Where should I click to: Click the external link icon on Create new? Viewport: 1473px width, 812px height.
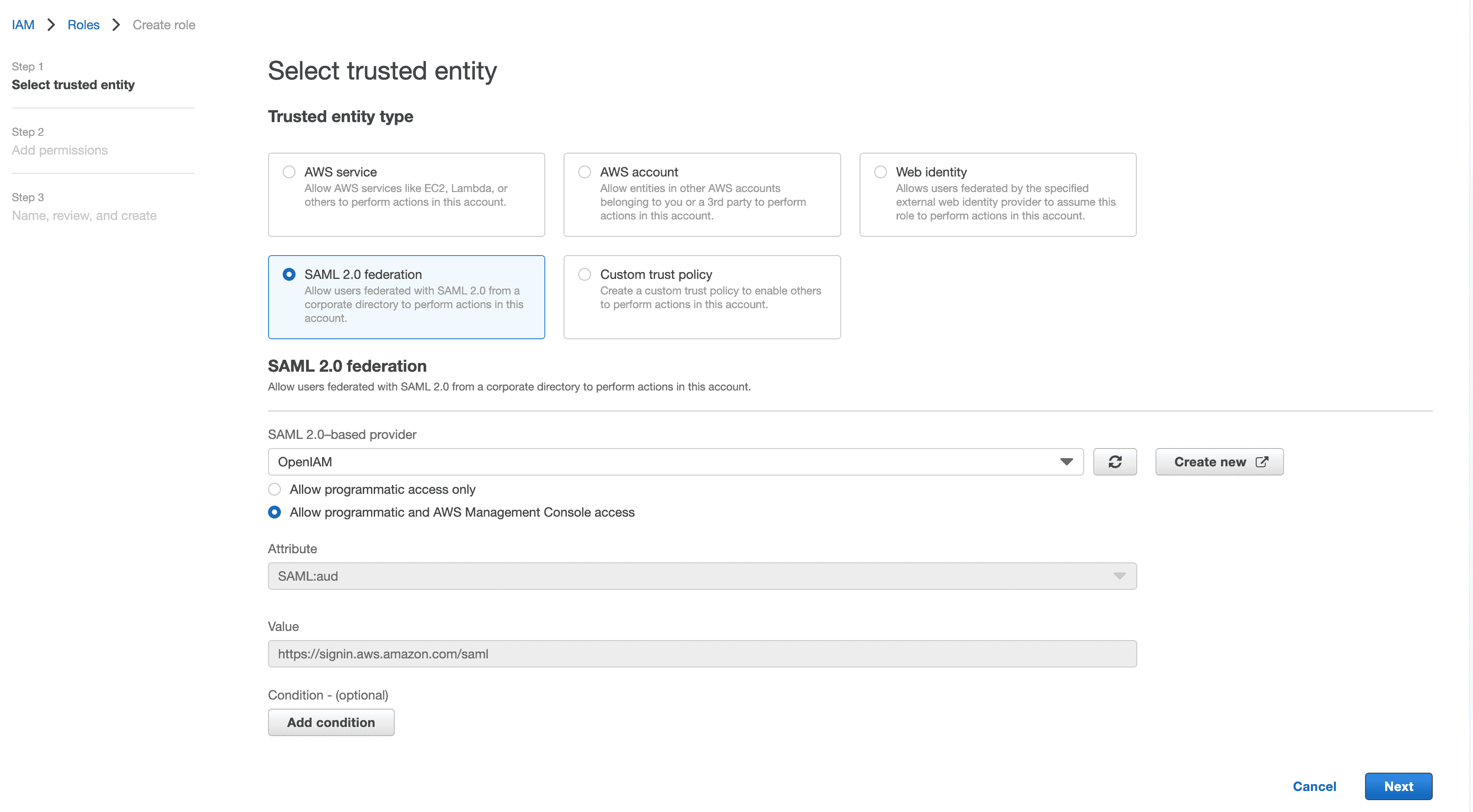tap(1262, 462)
